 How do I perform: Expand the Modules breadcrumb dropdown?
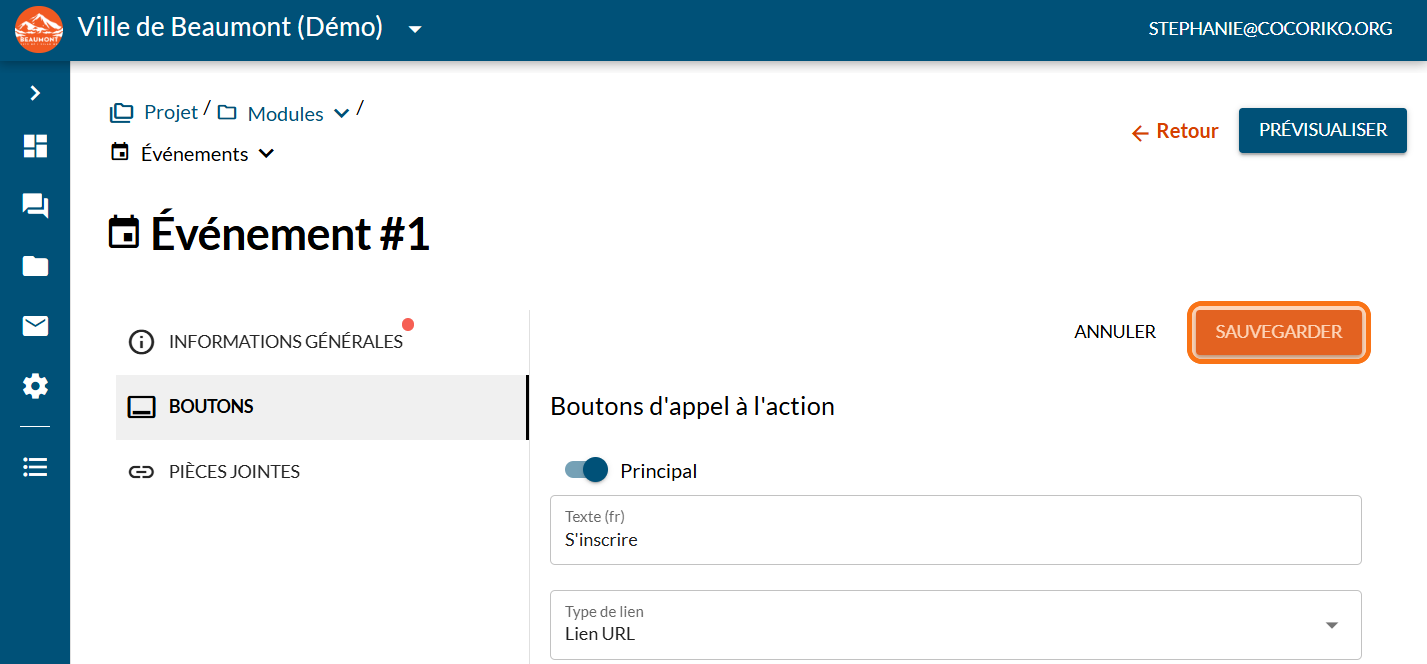point(341,114)
